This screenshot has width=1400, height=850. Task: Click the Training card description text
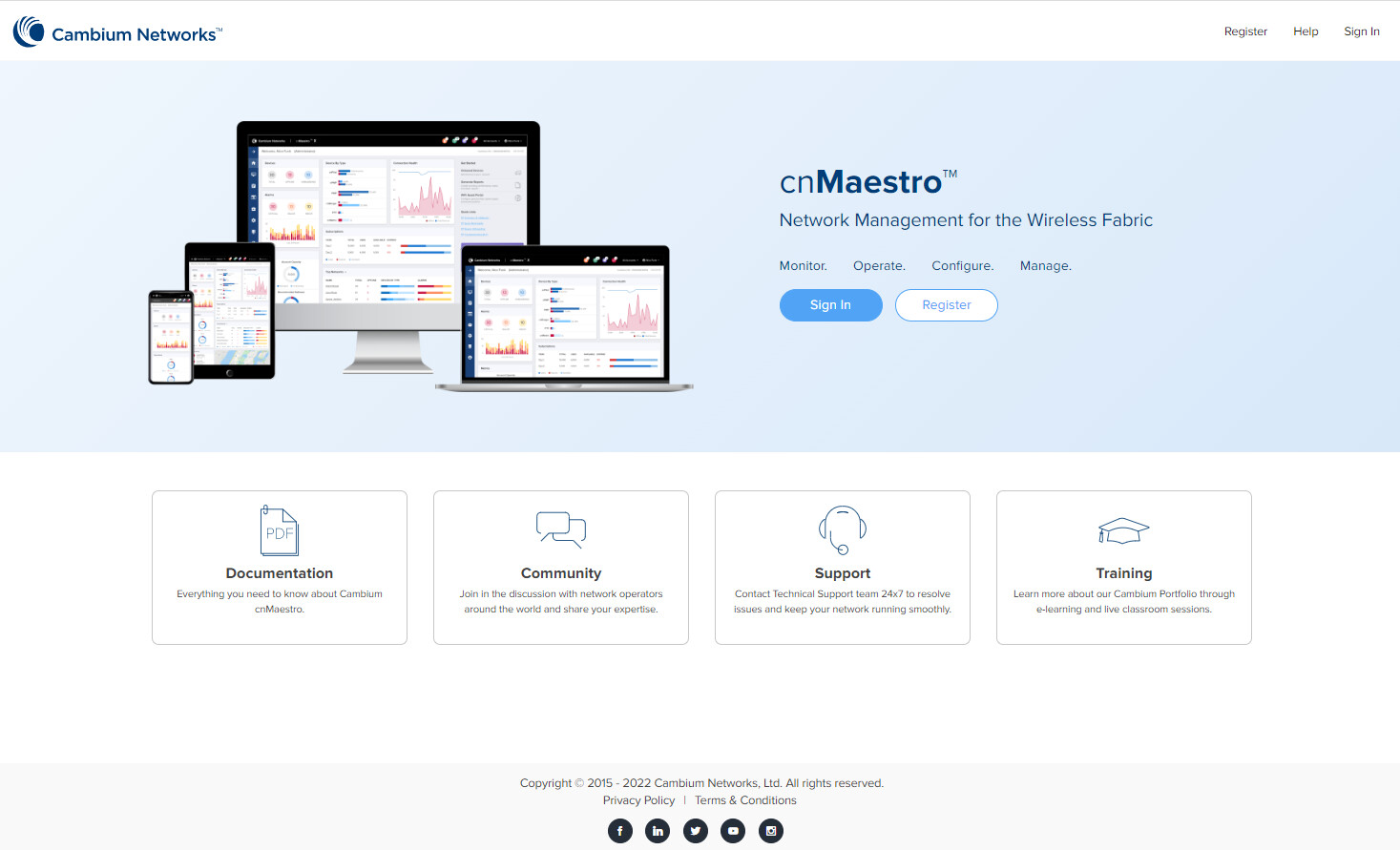point(1124,601)
